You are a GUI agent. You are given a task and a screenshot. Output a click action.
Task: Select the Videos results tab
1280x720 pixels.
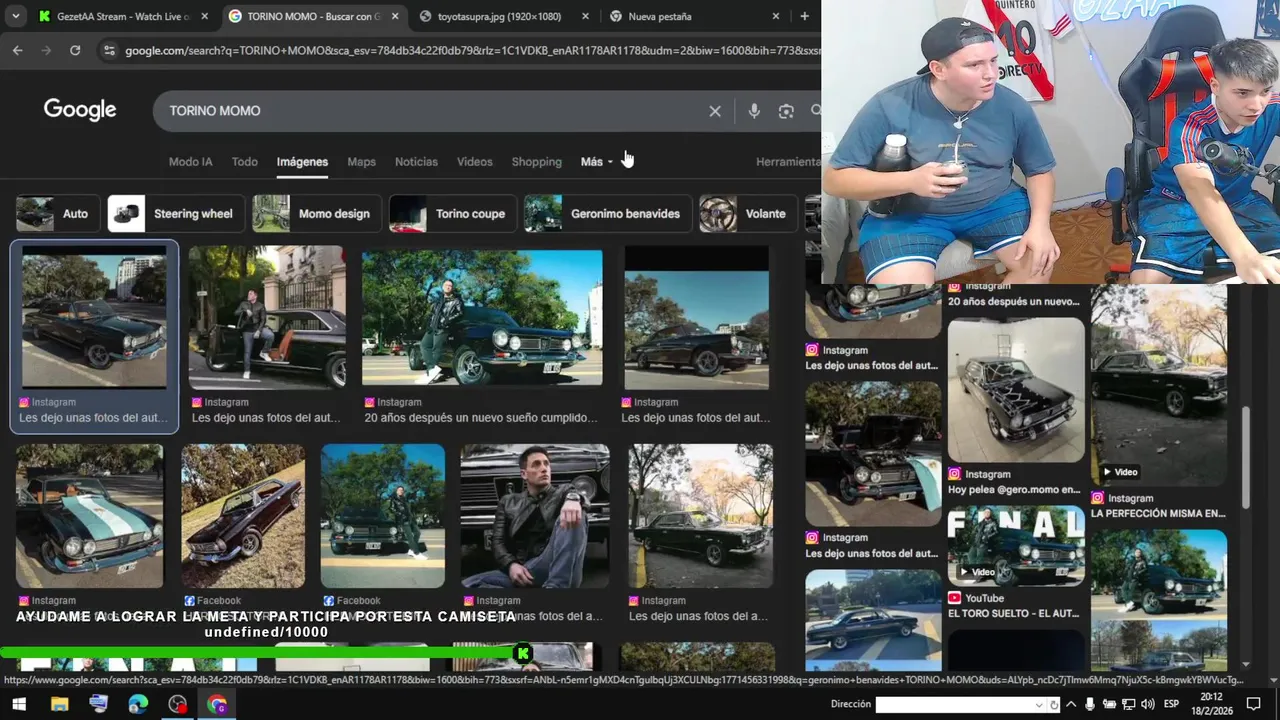click(x=475, y=162)
